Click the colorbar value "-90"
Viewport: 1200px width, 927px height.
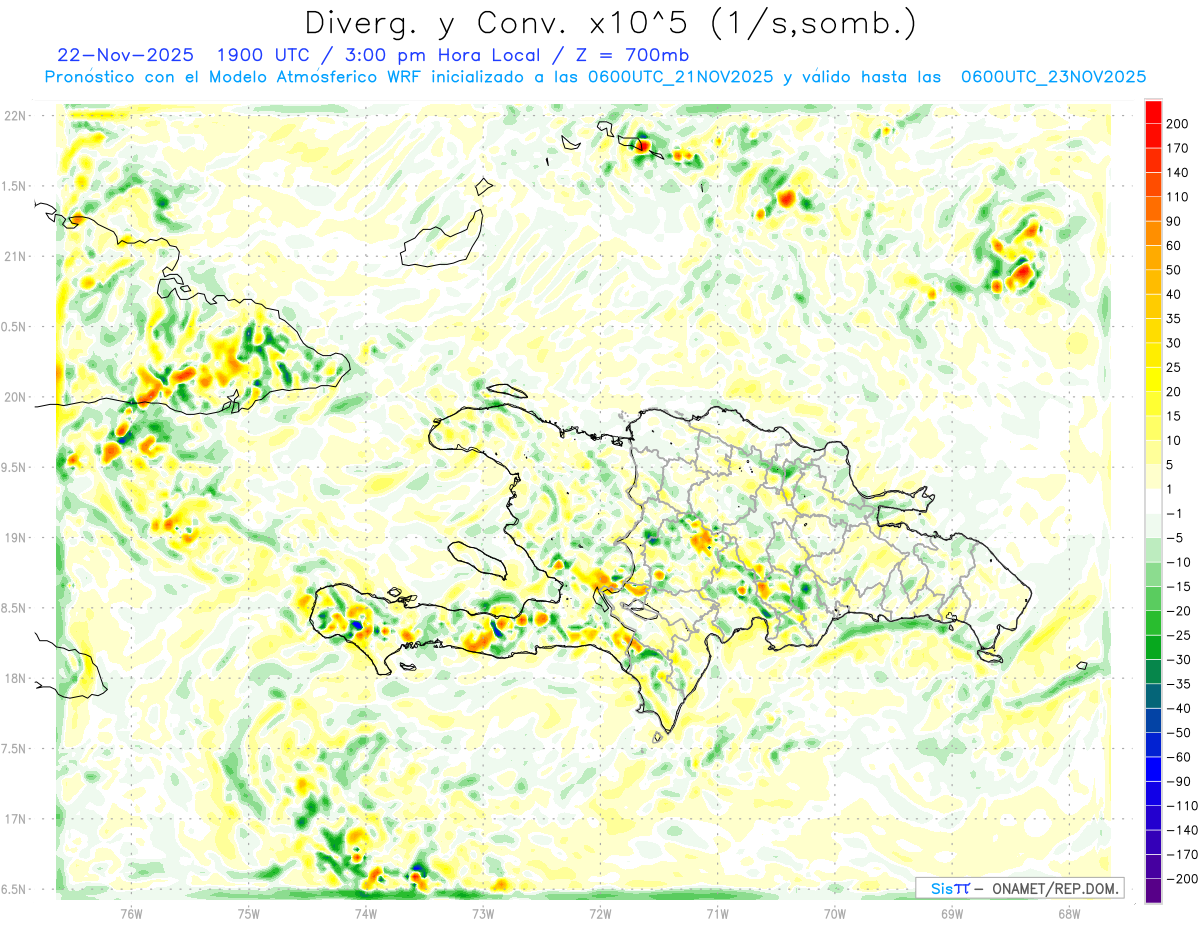point(1178,781)
